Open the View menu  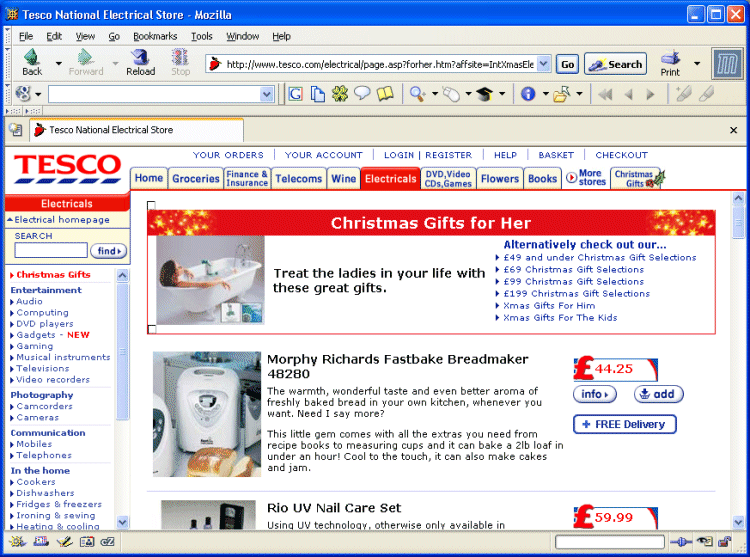[85, 36]
